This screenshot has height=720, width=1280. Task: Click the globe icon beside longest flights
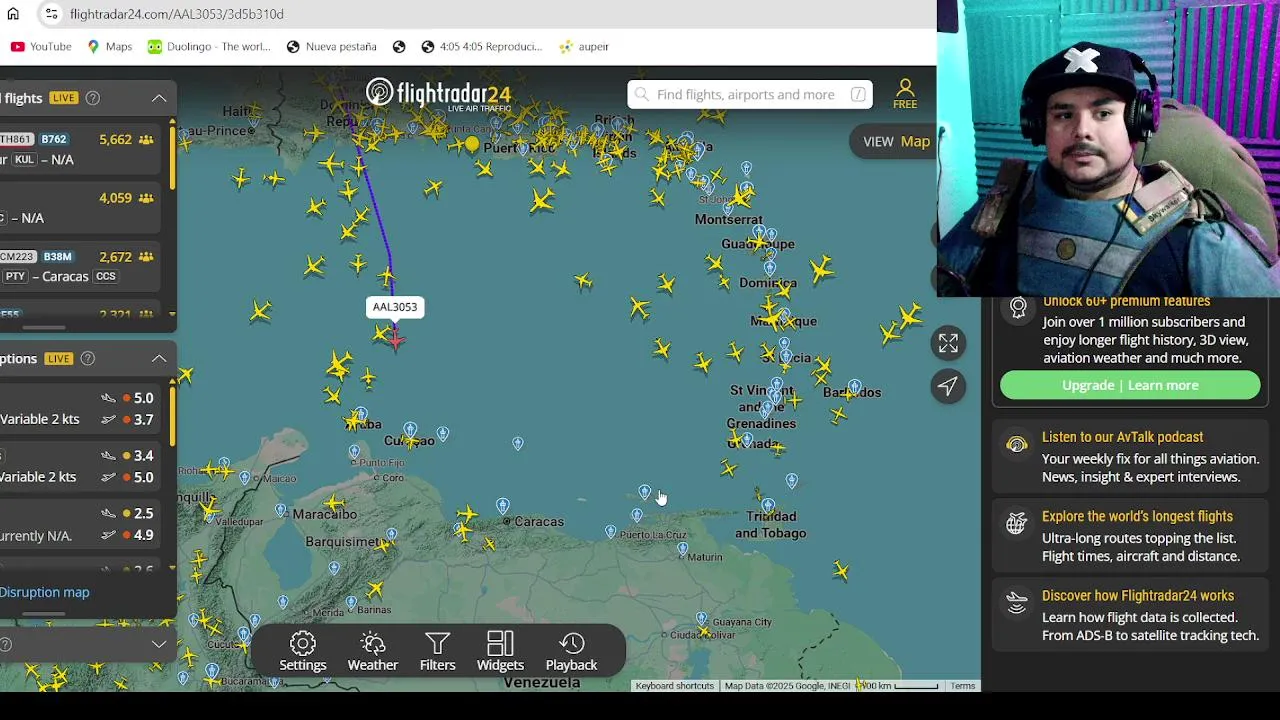tap(1017, 523)
